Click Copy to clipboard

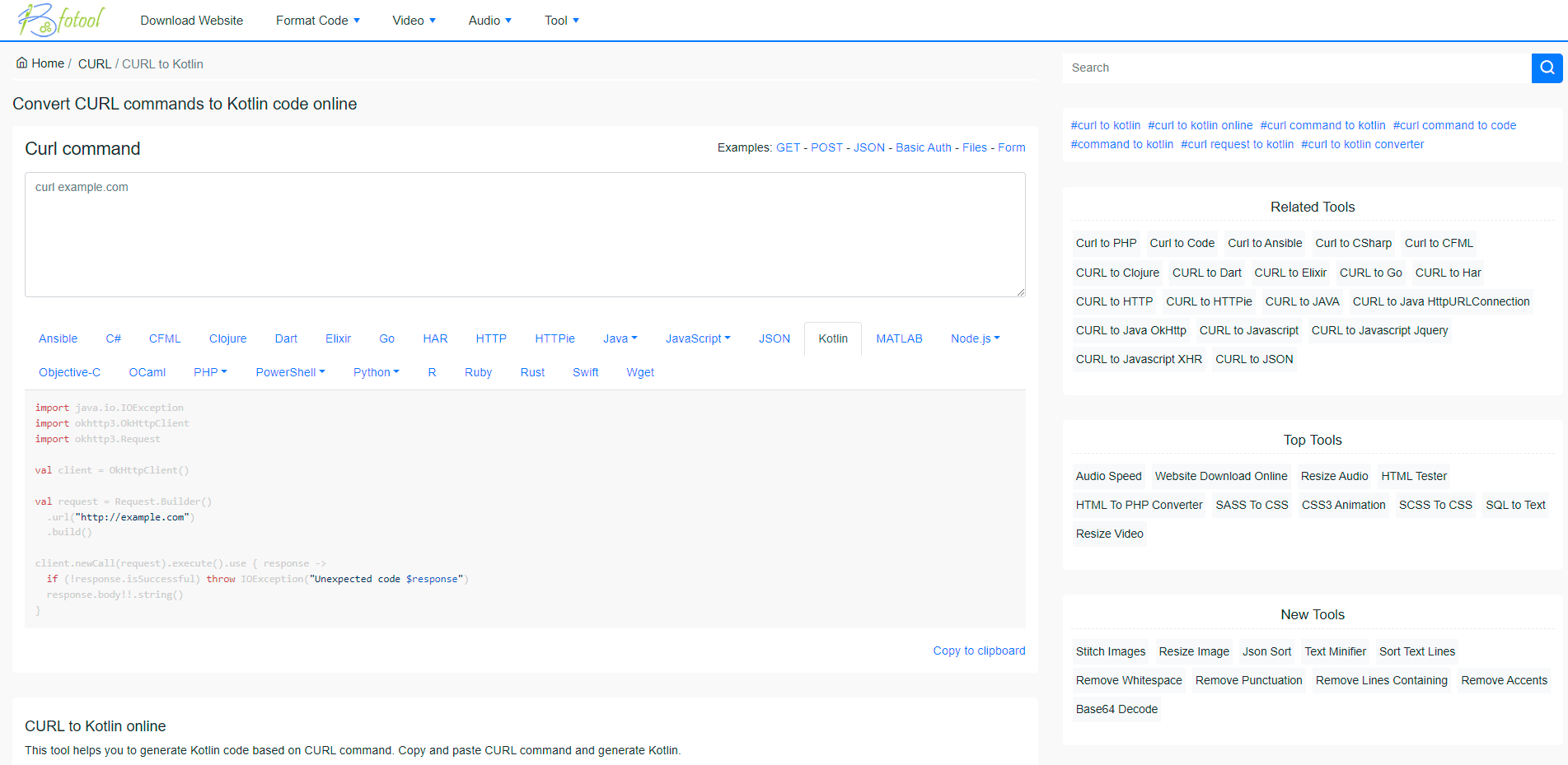coord(979,651)
